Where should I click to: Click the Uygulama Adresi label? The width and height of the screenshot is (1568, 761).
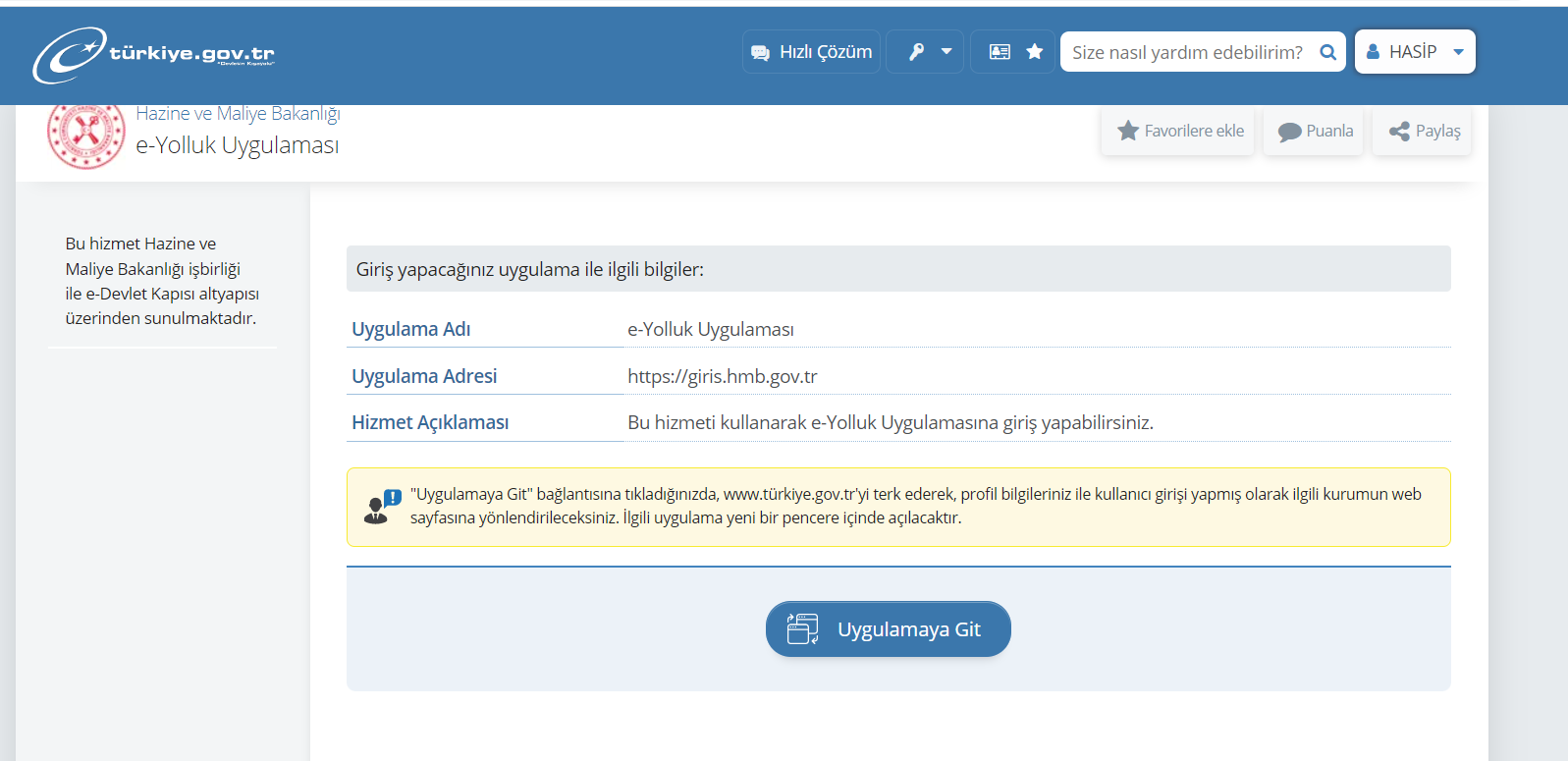[424, 376]
